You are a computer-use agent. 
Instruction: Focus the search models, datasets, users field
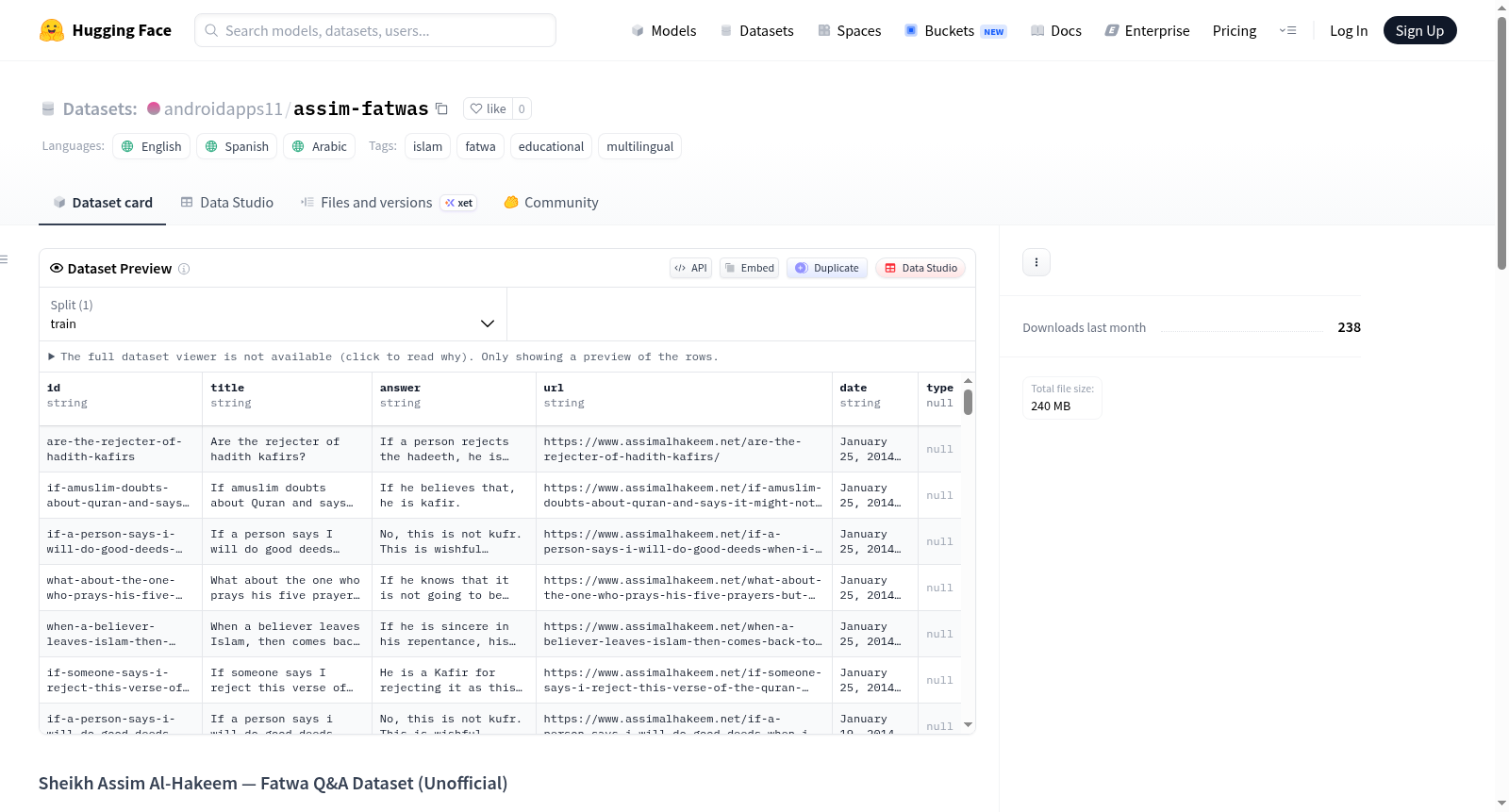tap(375, 30)
